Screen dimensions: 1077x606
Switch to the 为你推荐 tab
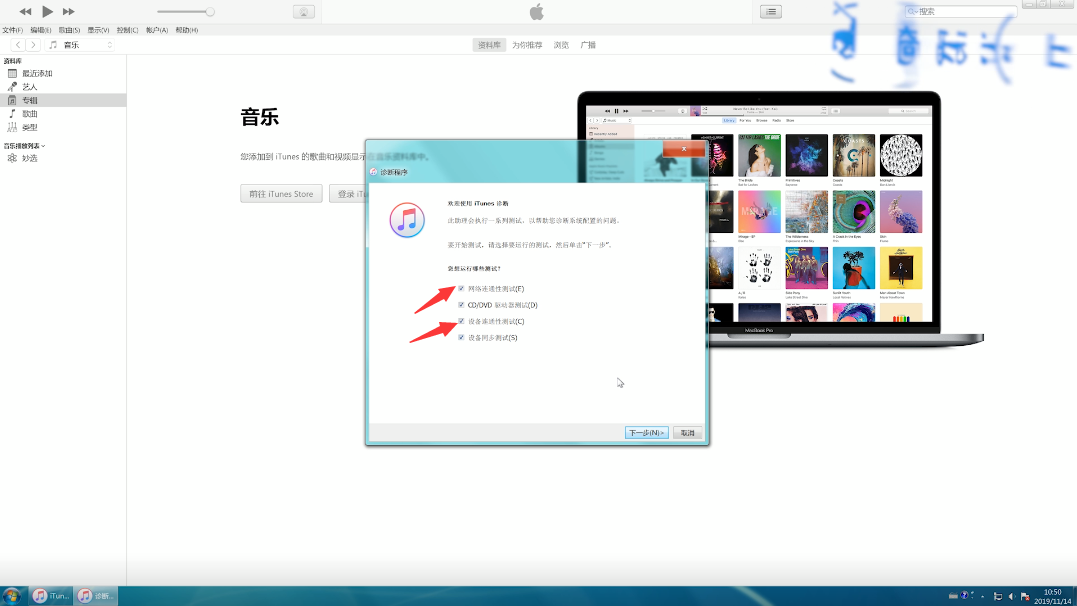[x=527, y=45]
